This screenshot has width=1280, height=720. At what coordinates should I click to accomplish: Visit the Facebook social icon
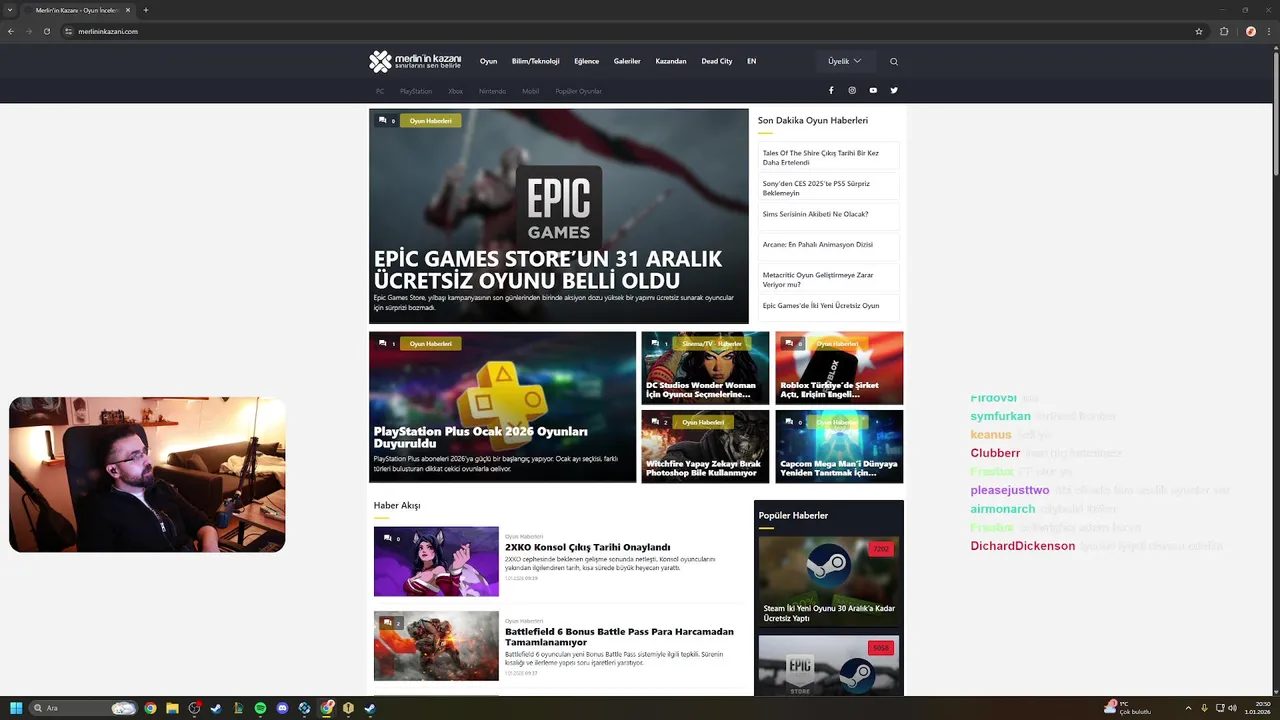(x=831, y=90)
